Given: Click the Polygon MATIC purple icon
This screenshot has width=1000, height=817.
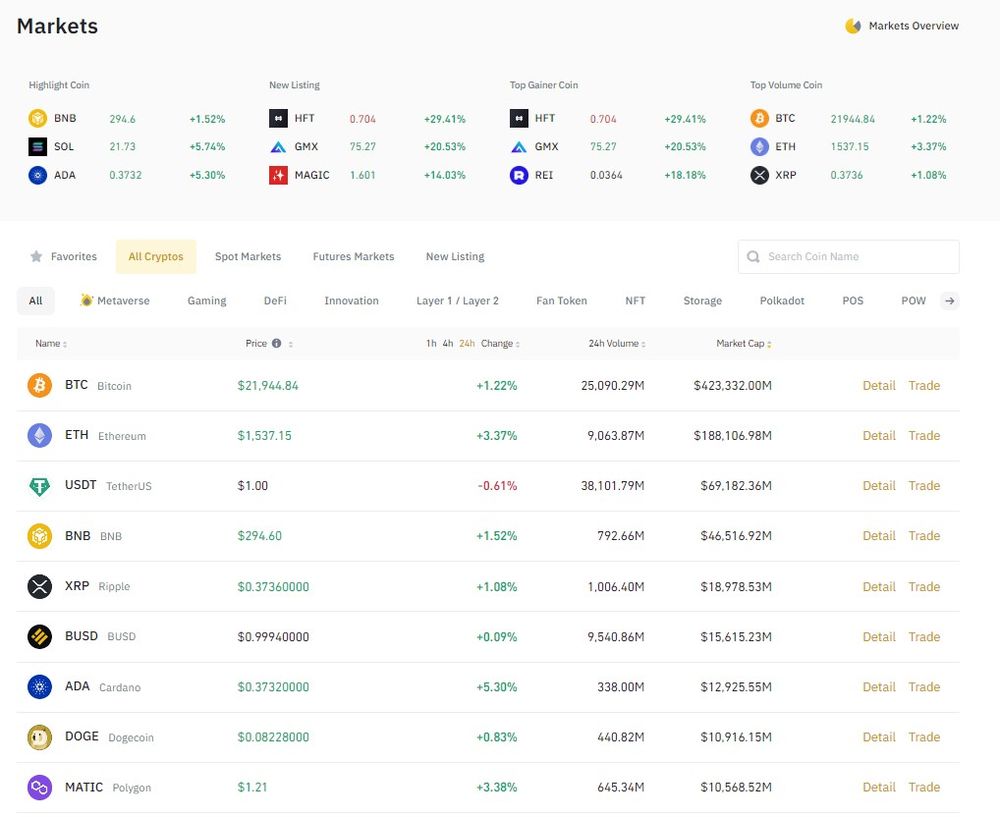Looking at the screenshot, I should point(40,787).
